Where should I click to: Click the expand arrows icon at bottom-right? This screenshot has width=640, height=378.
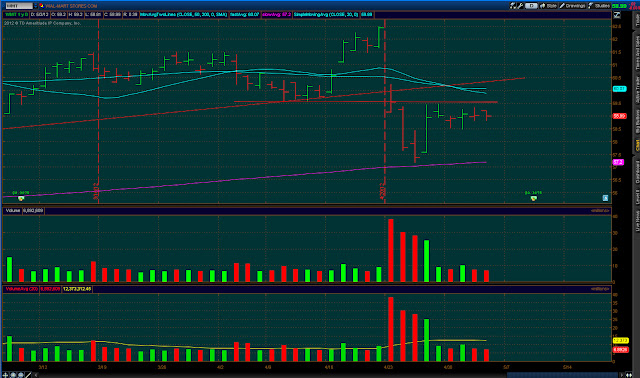[x=629, y=375]
